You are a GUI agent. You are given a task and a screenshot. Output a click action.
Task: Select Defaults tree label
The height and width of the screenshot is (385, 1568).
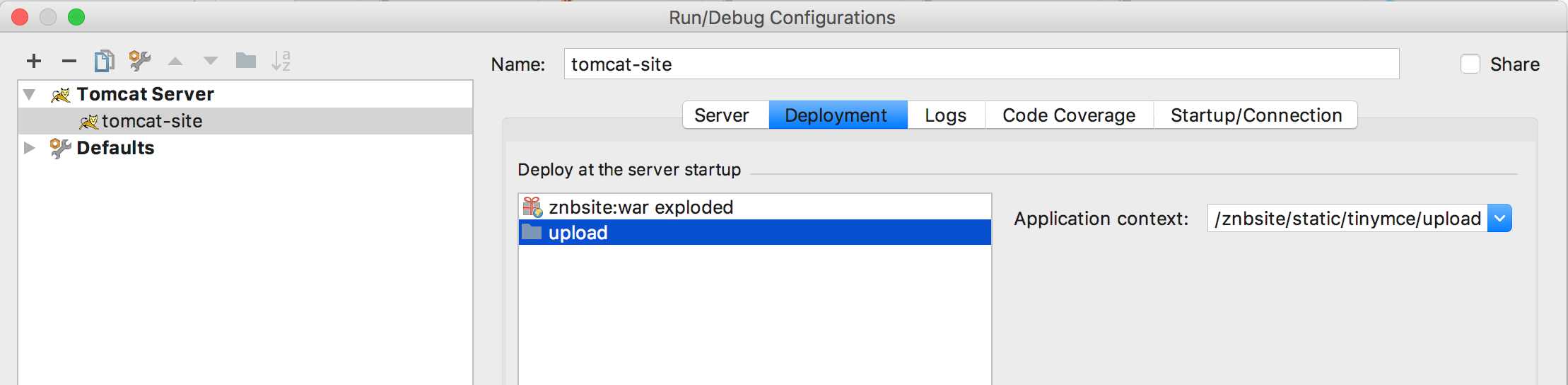[115, 148]
